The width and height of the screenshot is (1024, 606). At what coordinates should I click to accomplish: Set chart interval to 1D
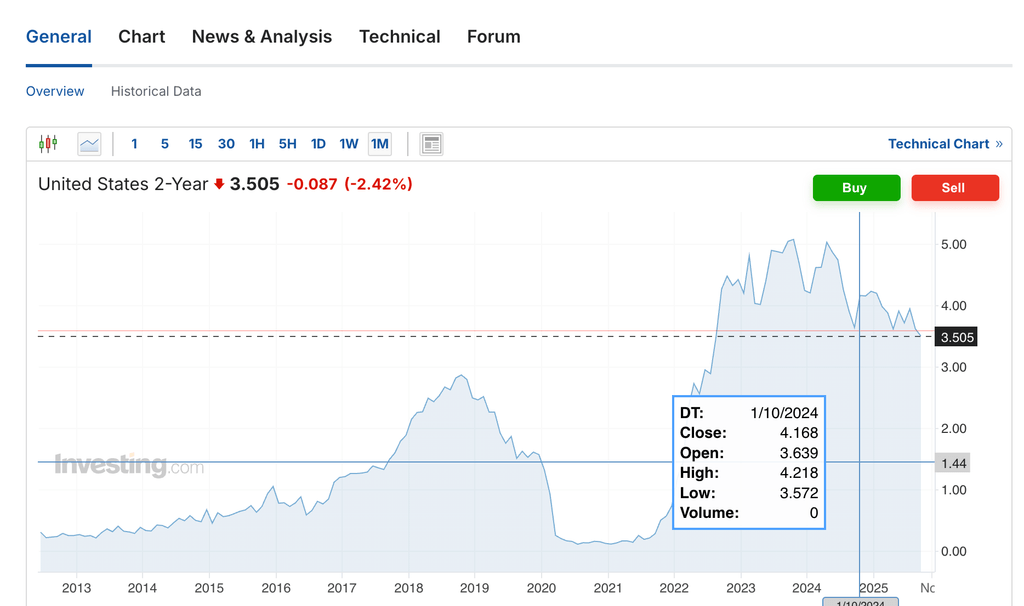(x=318, y=144)
